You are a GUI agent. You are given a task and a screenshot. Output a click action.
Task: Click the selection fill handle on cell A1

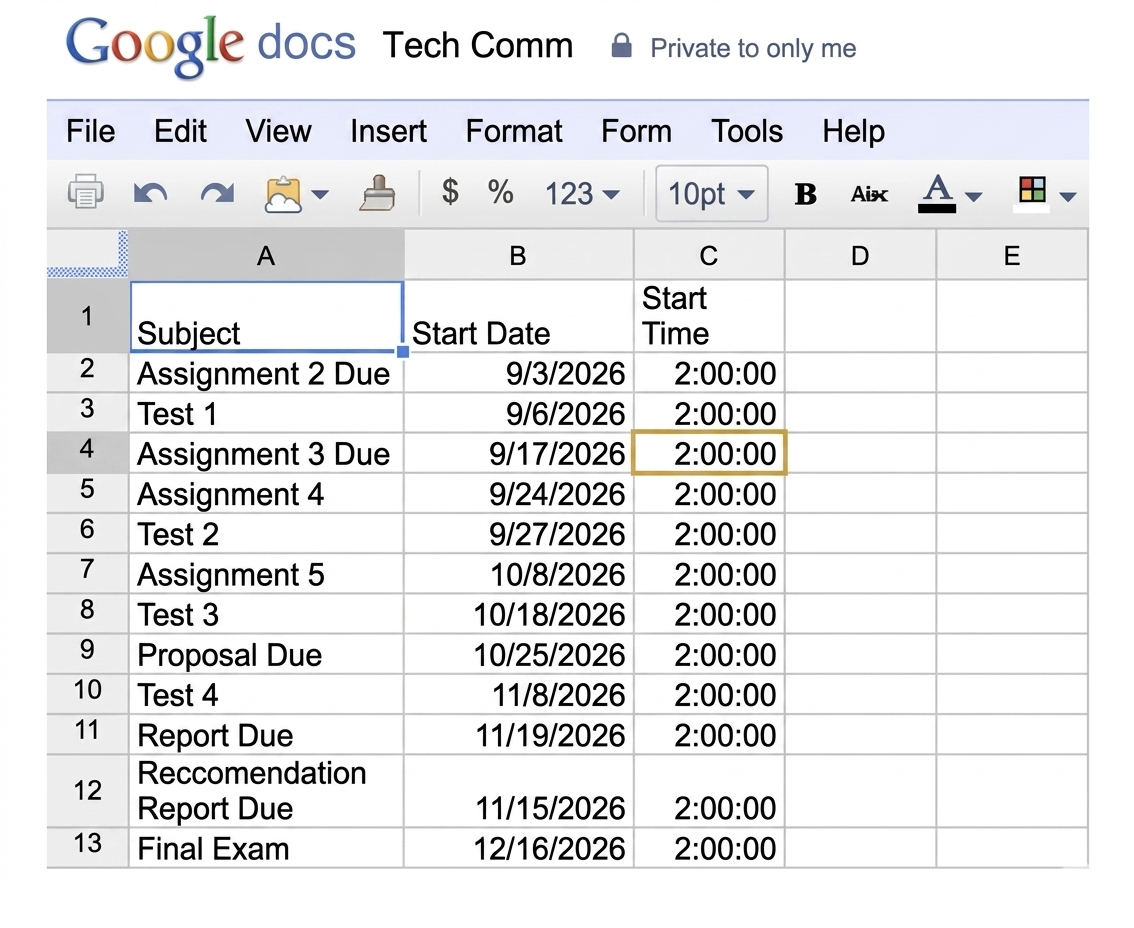403,352
